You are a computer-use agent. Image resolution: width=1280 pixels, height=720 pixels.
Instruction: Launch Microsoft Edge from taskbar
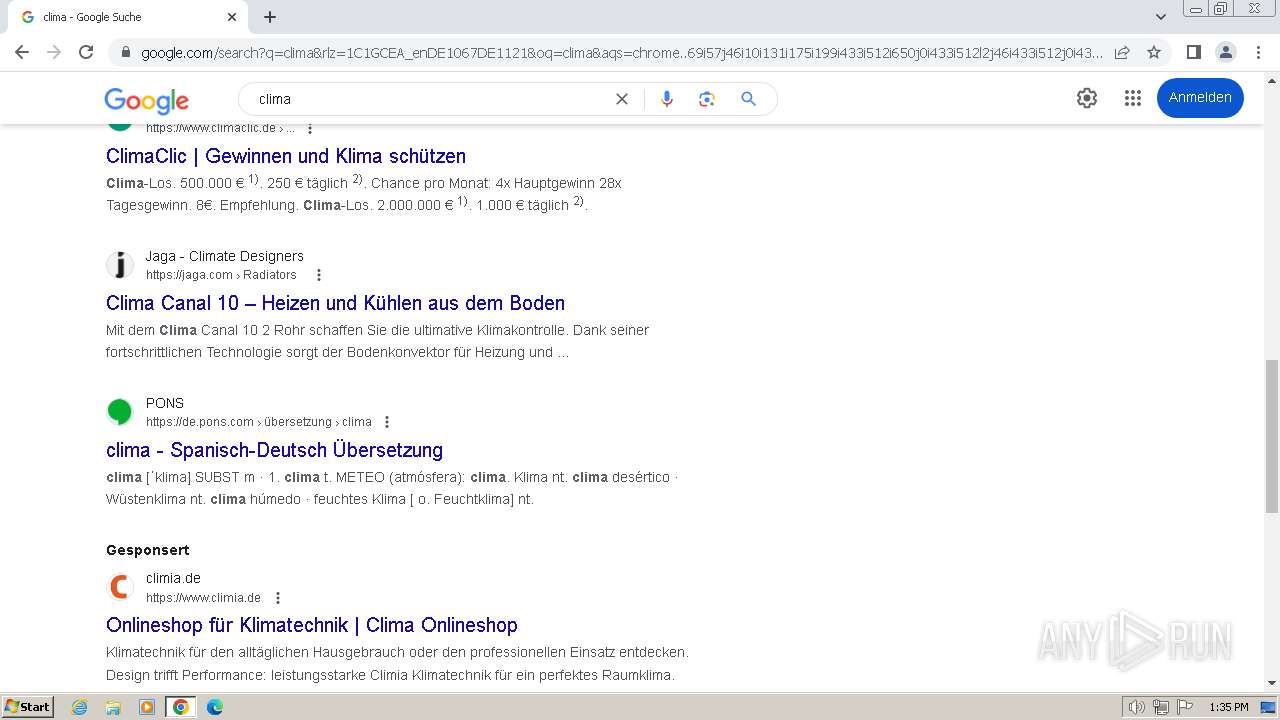[215, 707]
